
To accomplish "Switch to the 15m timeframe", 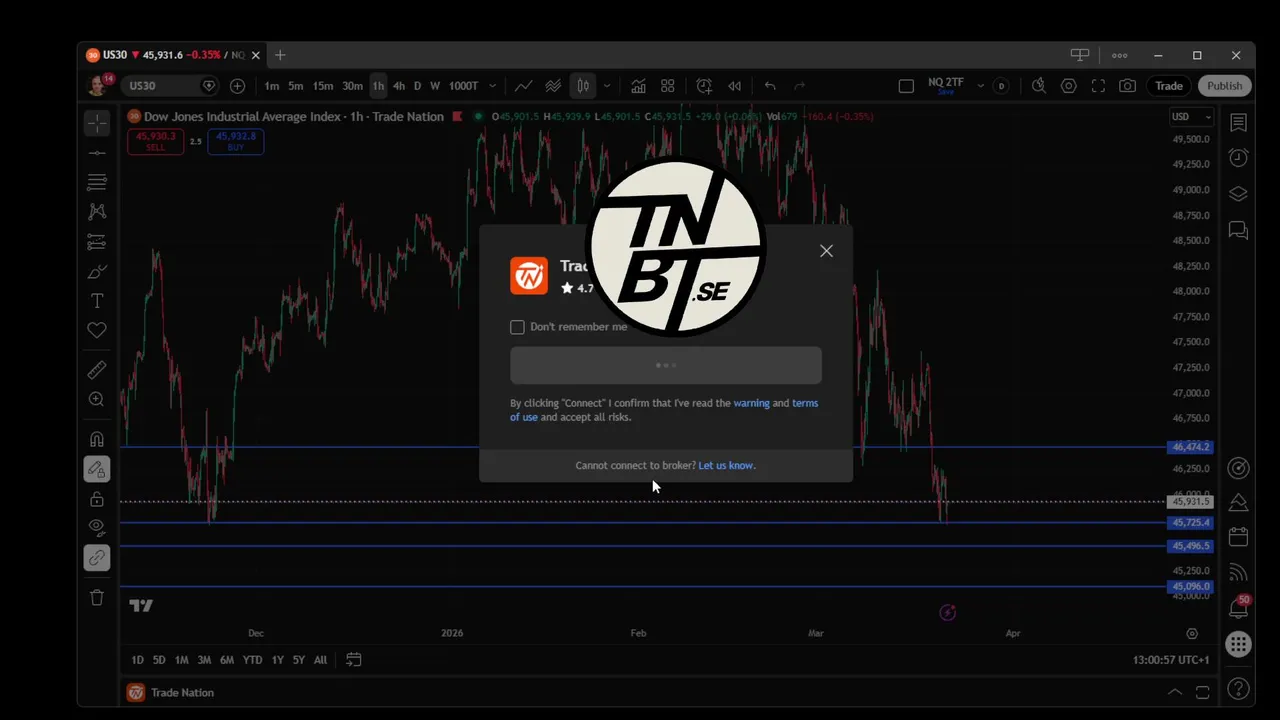I will (323, 86).
